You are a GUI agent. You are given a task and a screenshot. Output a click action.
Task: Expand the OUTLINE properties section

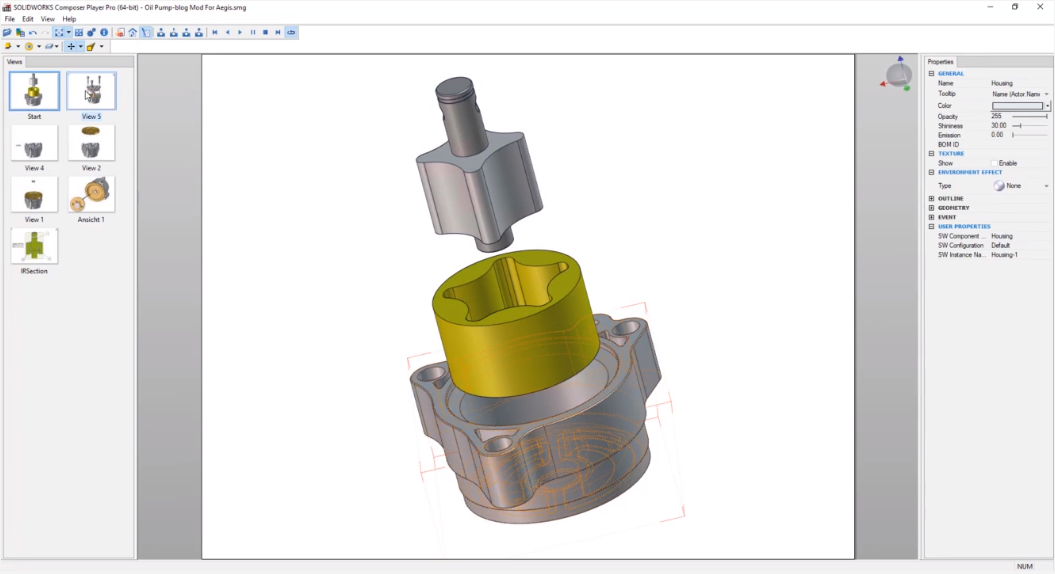click(932, 199)
